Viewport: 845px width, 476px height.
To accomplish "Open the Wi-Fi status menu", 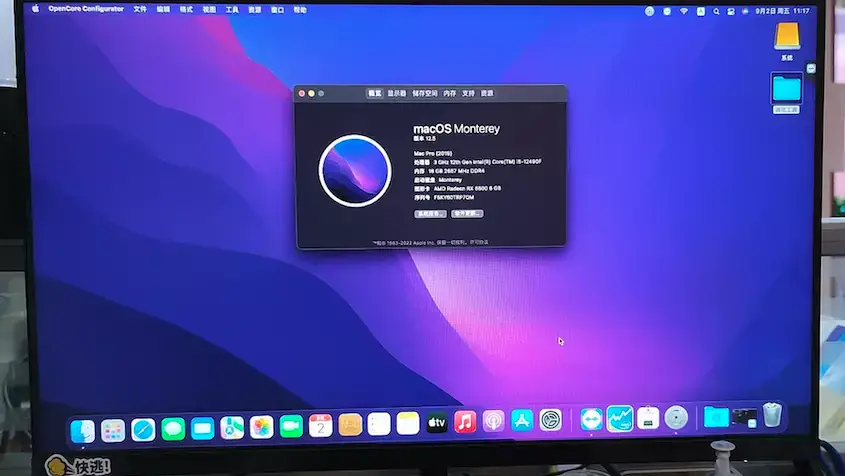I will point(684,11).
